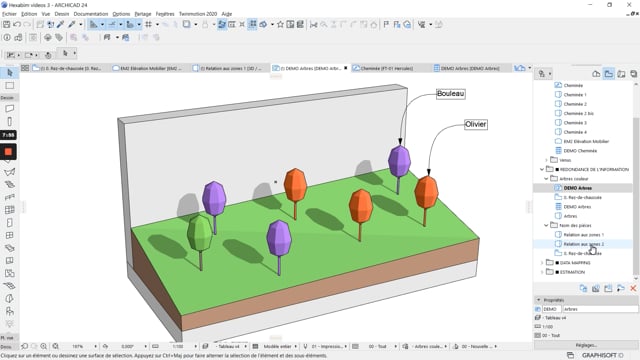Click the red delete X in the navigator
This screenshot has height=360, width=640.
[x=633, y=289]
